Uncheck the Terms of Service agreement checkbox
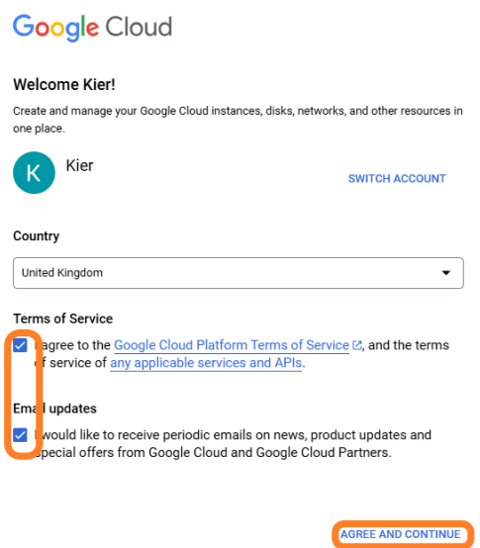 tap(20, 345)
